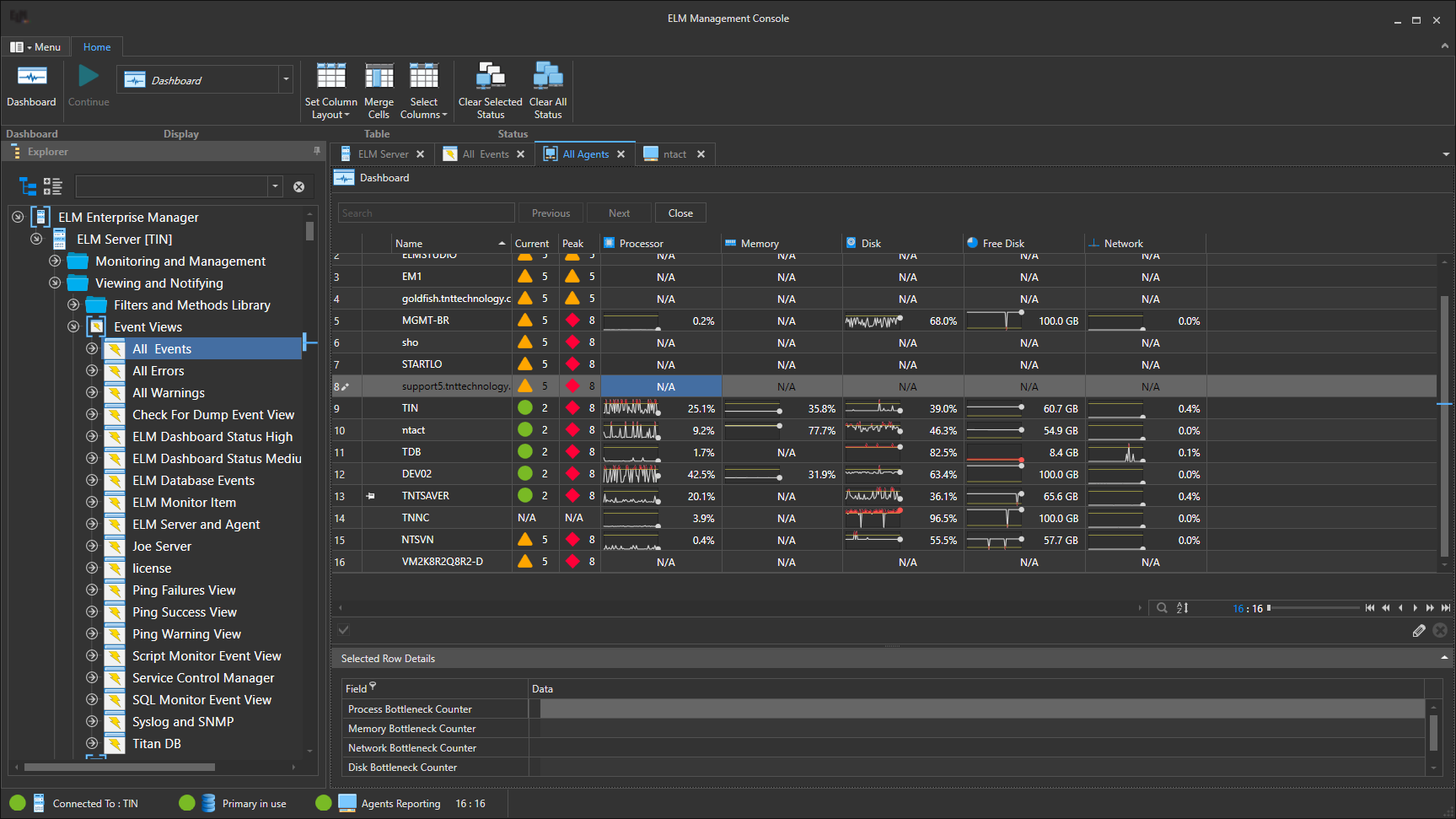Switch Explorer to list view icon

point(53,186)
